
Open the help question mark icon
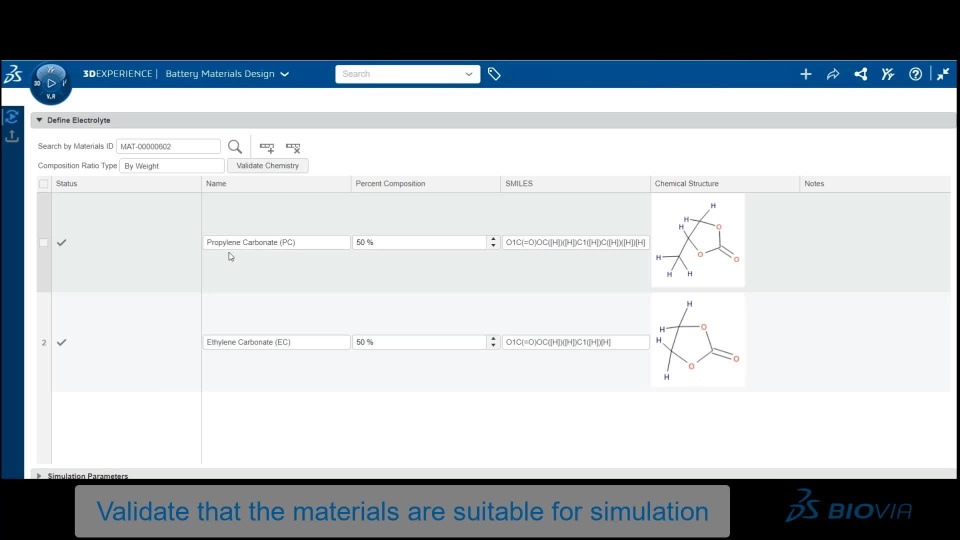tap(915, 74)
